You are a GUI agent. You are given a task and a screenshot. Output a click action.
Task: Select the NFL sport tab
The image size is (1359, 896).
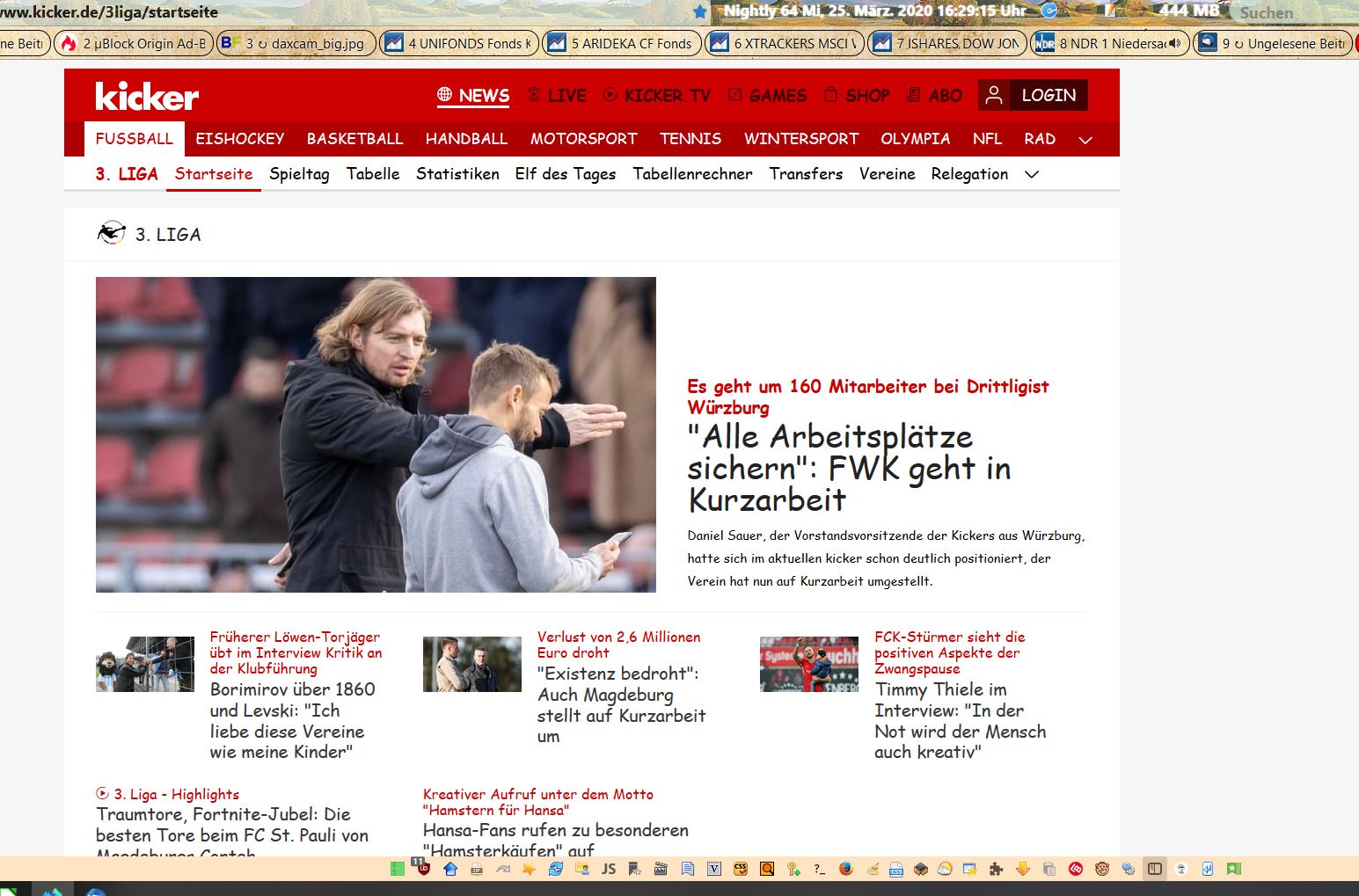point(987,139)
